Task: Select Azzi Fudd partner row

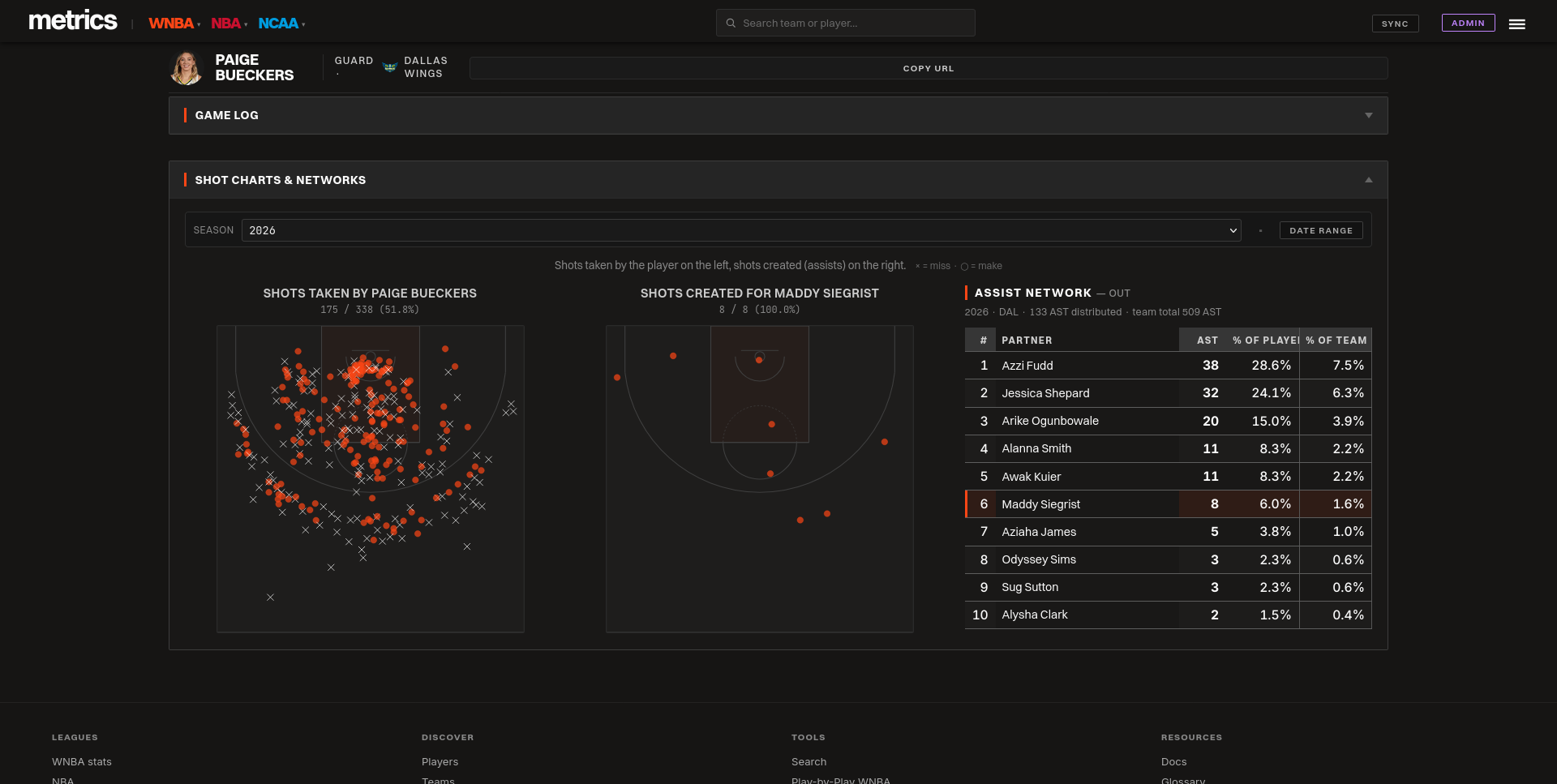Action: [1168, 366]
